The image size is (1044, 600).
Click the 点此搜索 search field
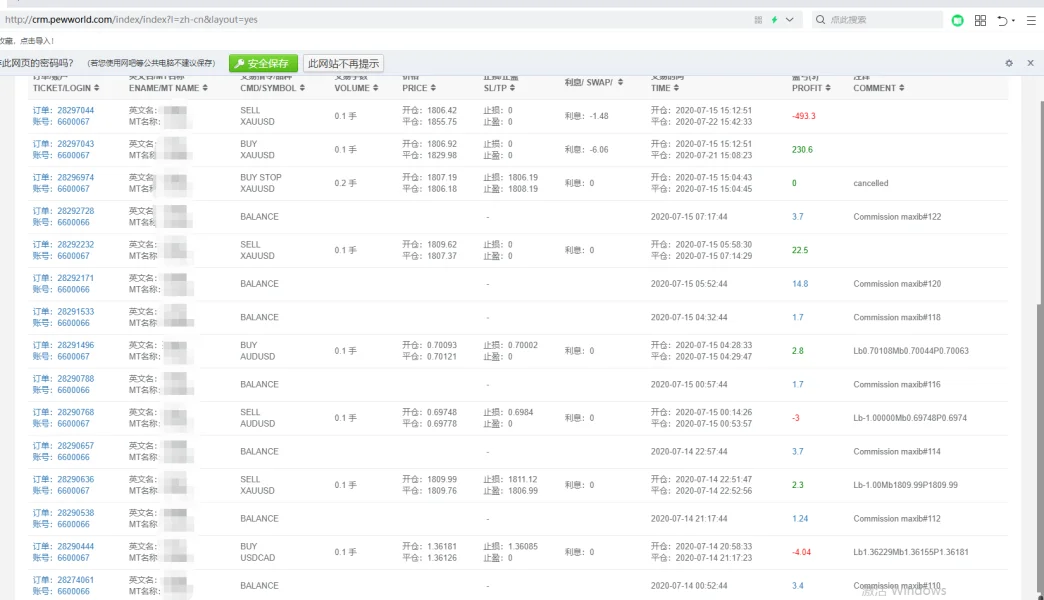pyautogui.click(x=880, y=20)
